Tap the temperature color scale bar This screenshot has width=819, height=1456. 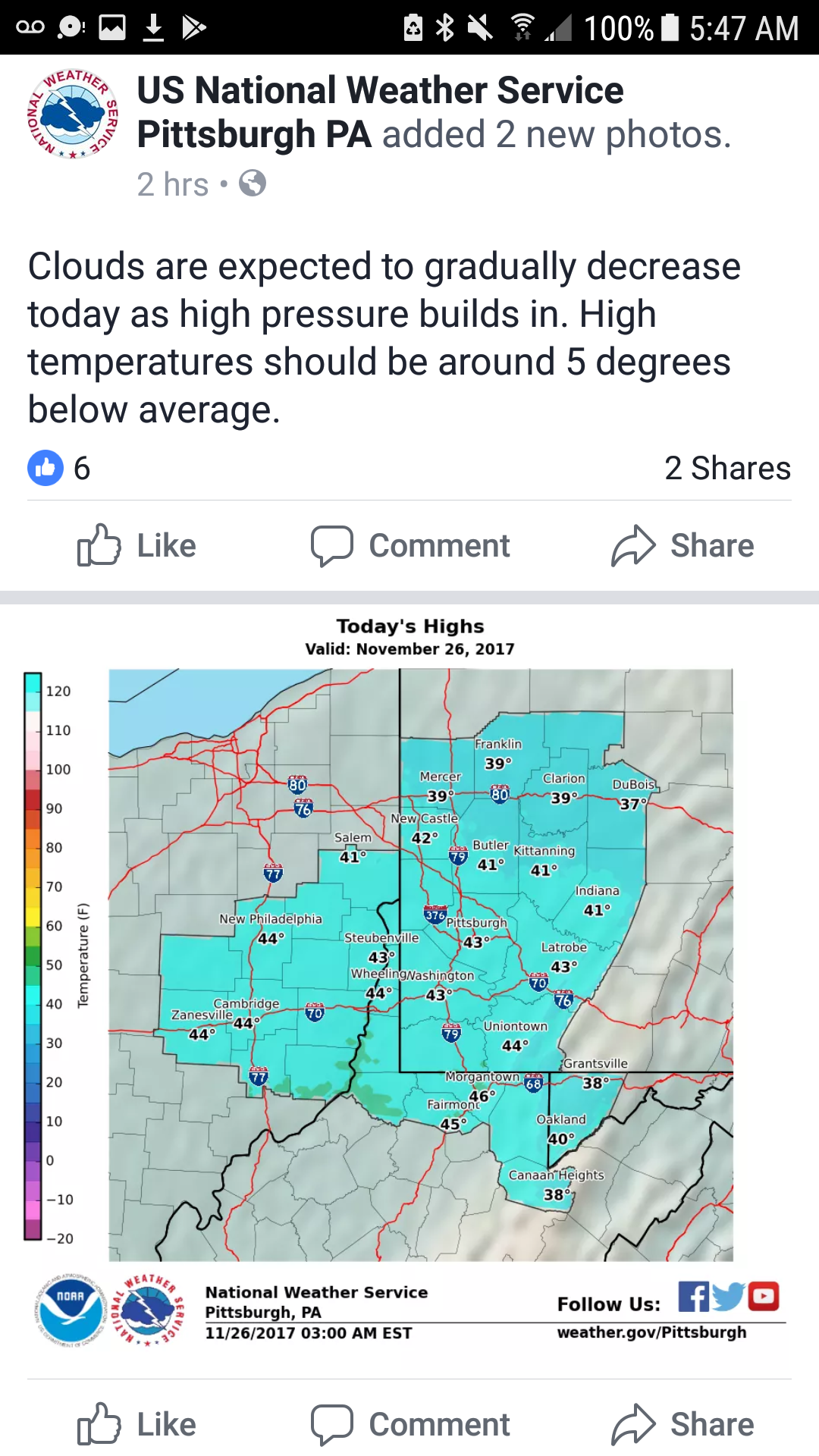33,955
